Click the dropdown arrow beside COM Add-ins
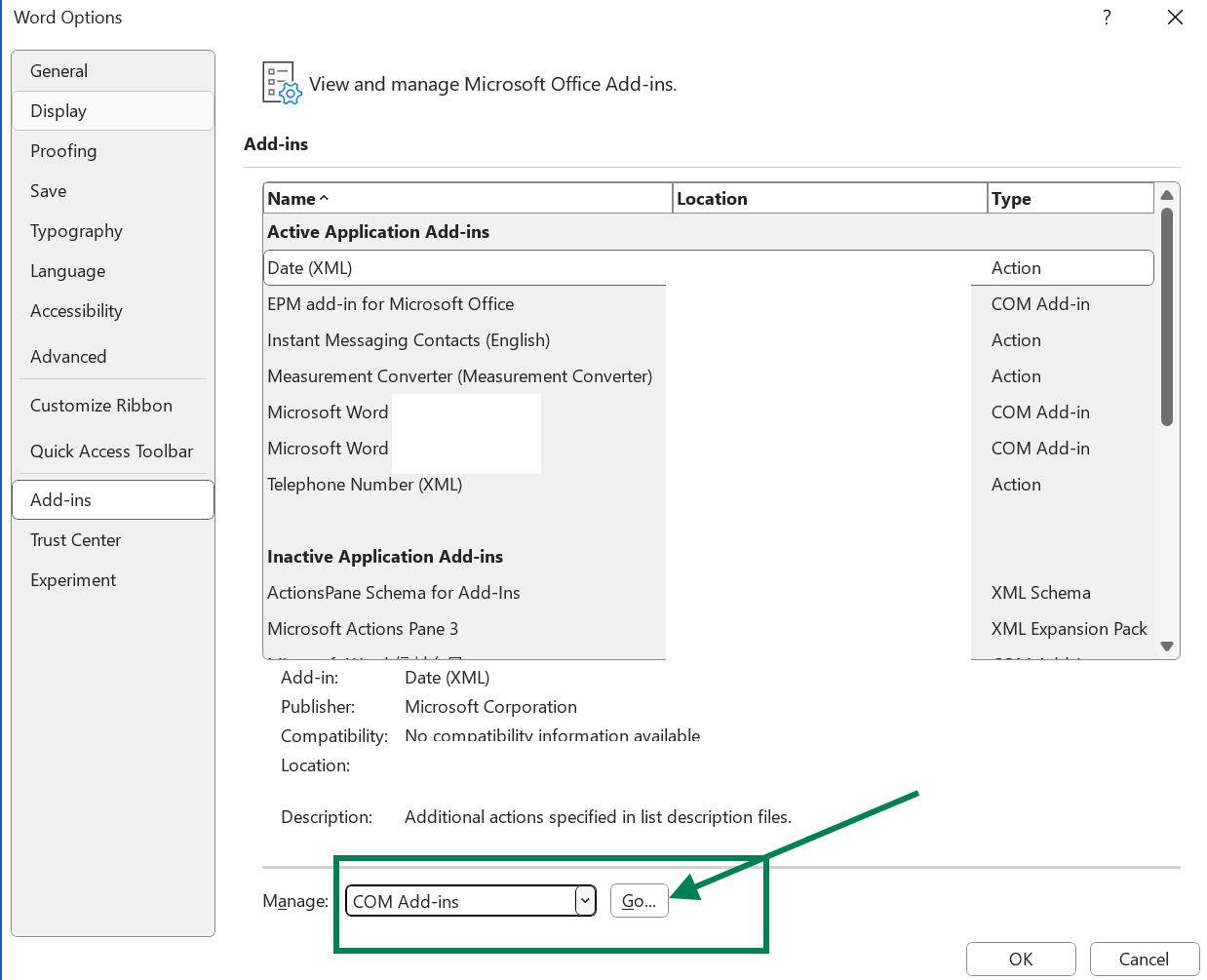The image size is (1207, 980). (x=586, y=900)
